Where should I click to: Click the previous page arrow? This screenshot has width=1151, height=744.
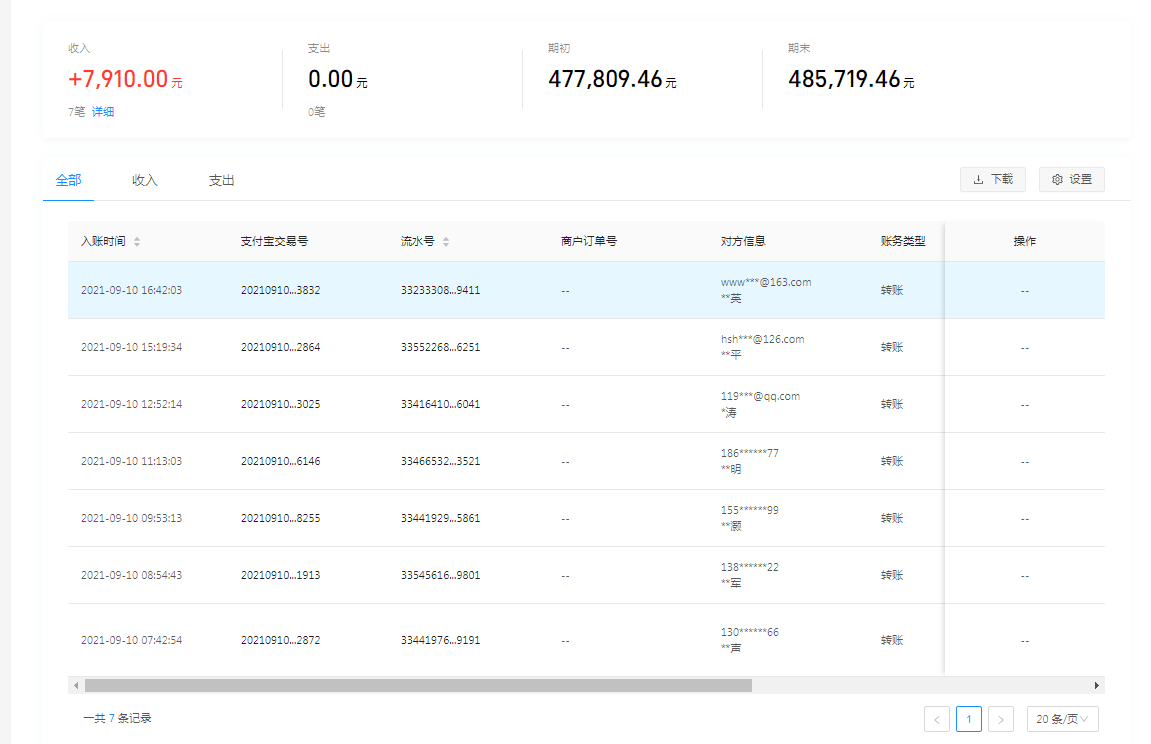937,719
